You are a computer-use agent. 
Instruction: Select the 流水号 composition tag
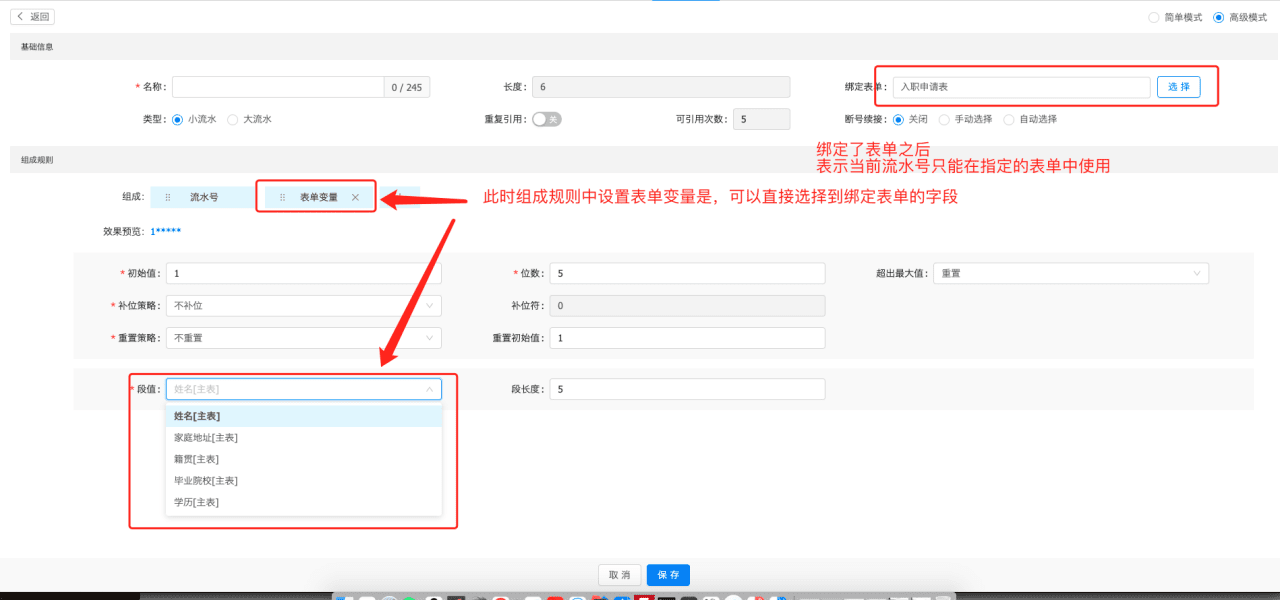click(x=203, y=197)
